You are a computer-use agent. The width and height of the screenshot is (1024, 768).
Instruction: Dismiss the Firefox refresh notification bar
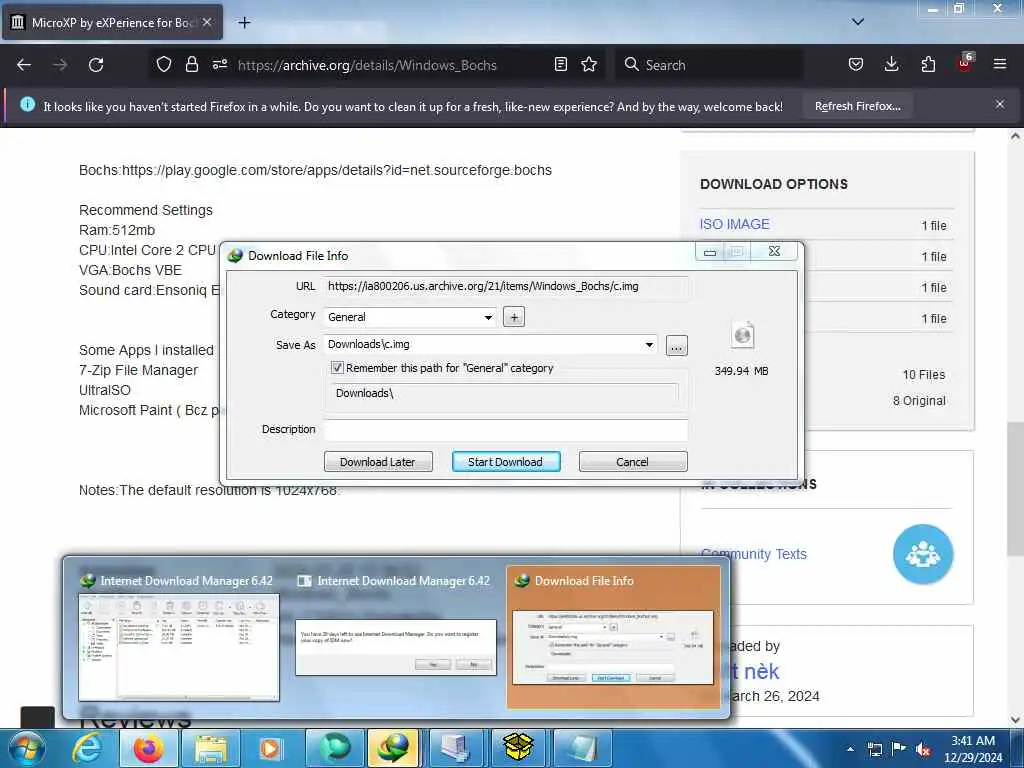point(999,104)
